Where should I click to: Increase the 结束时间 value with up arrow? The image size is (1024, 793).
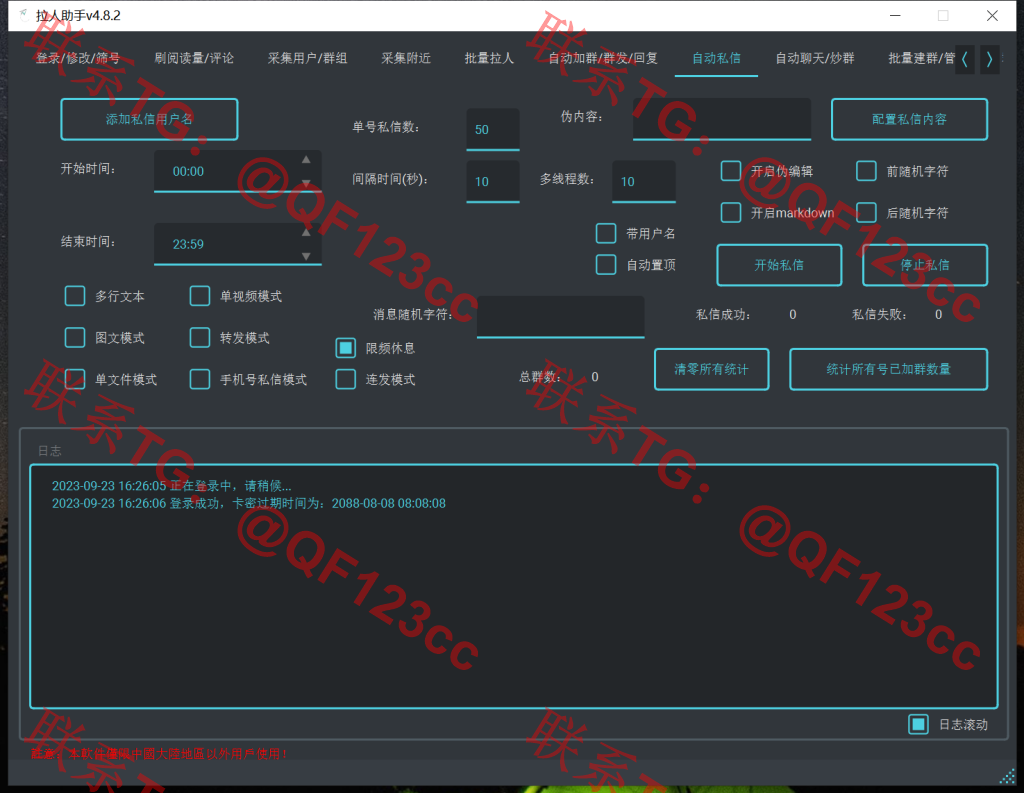click(306, 233)
